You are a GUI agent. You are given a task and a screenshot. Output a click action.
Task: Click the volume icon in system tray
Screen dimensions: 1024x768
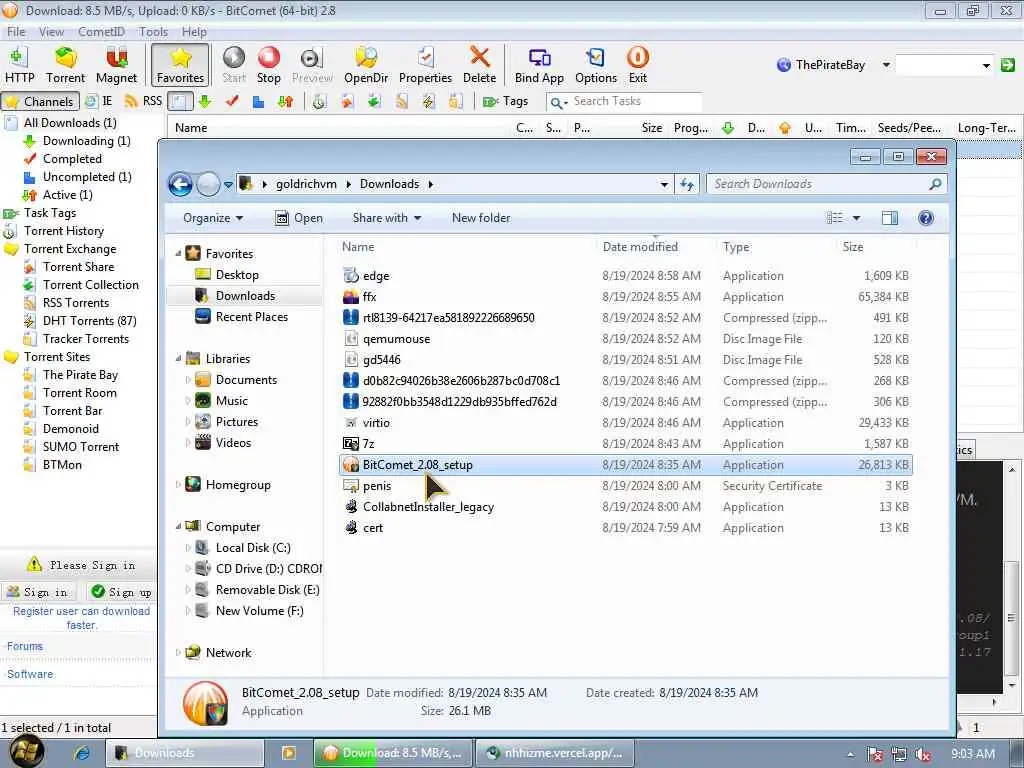[923, 754]
